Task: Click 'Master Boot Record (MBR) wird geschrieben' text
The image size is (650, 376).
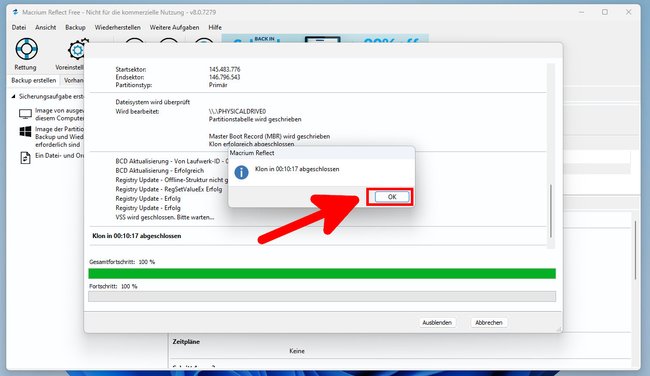Action: coord(269,136)
